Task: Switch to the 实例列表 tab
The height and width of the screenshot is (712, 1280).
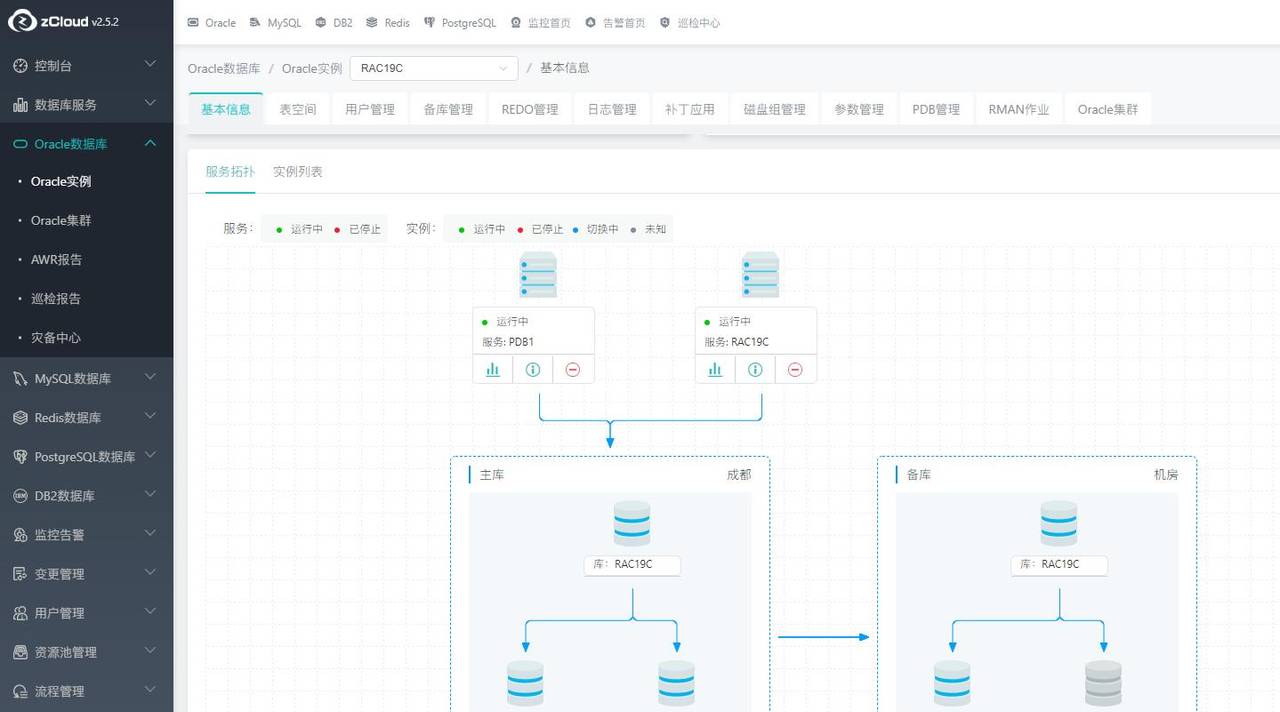Action: [x=297, y=171]
